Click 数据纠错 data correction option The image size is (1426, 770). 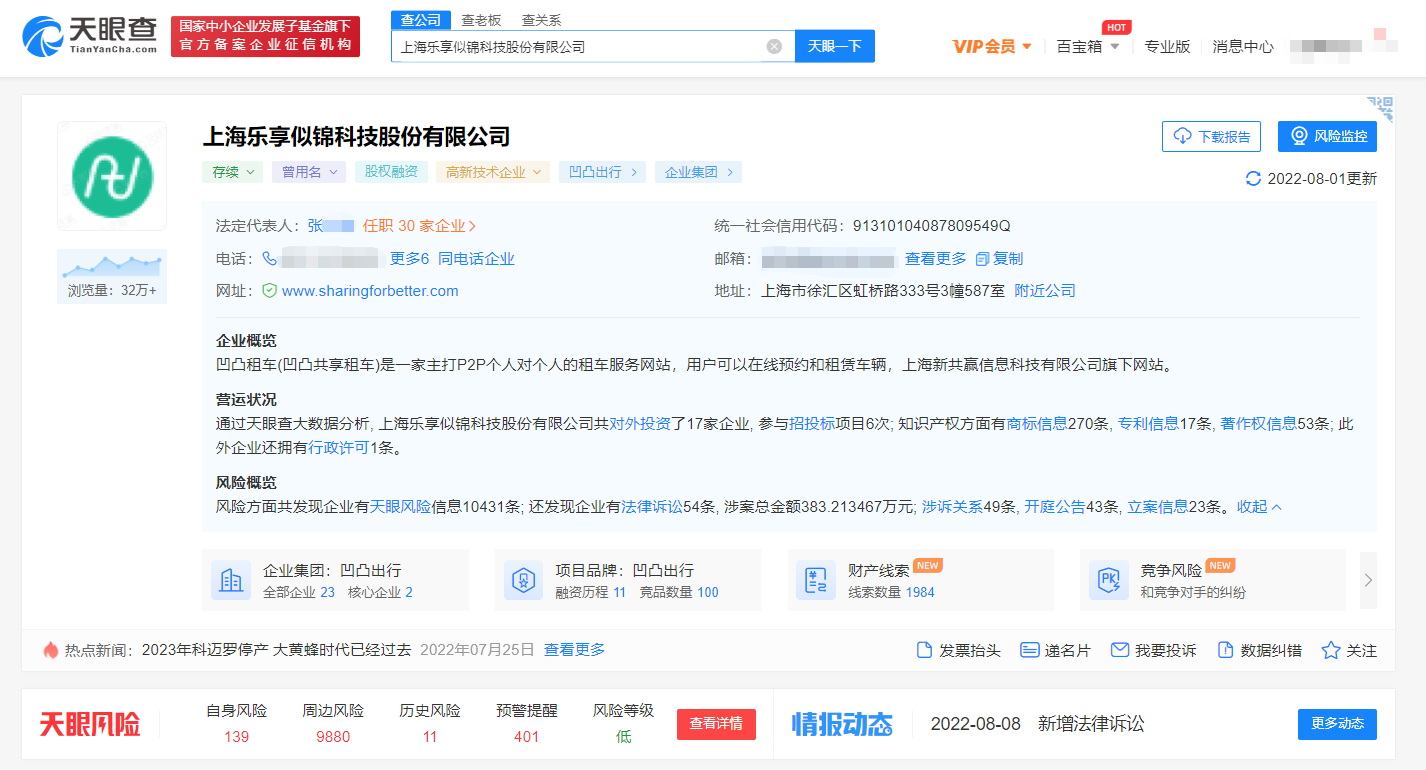[x=1260, y=650]
